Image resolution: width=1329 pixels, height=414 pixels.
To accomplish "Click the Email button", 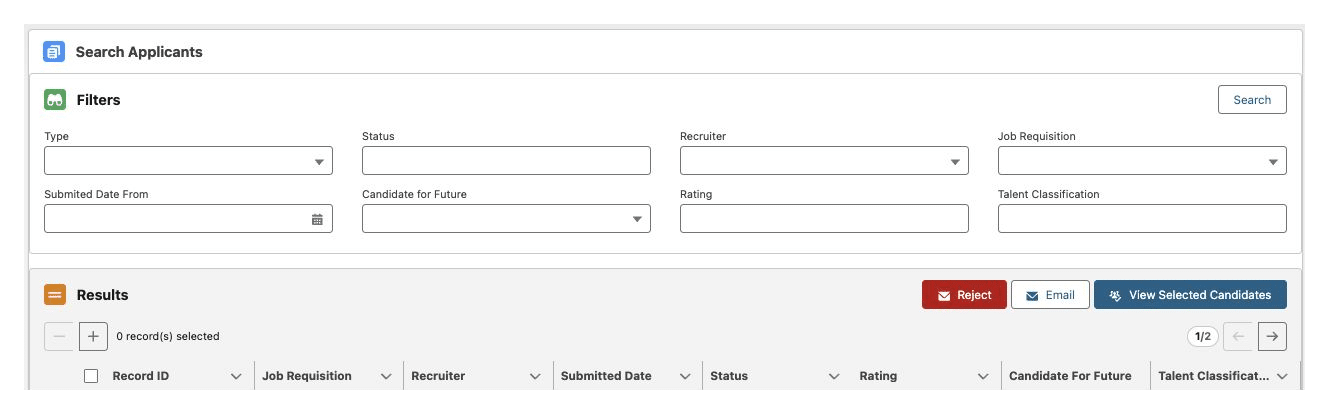I will point(1050,295).
